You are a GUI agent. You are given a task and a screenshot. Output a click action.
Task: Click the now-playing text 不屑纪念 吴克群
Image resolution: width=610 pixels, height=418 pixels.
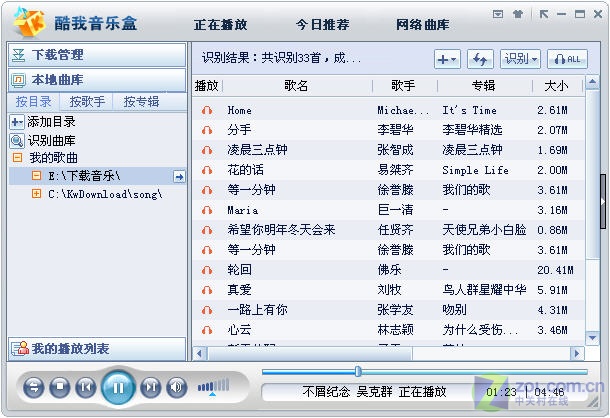(347, 392)
